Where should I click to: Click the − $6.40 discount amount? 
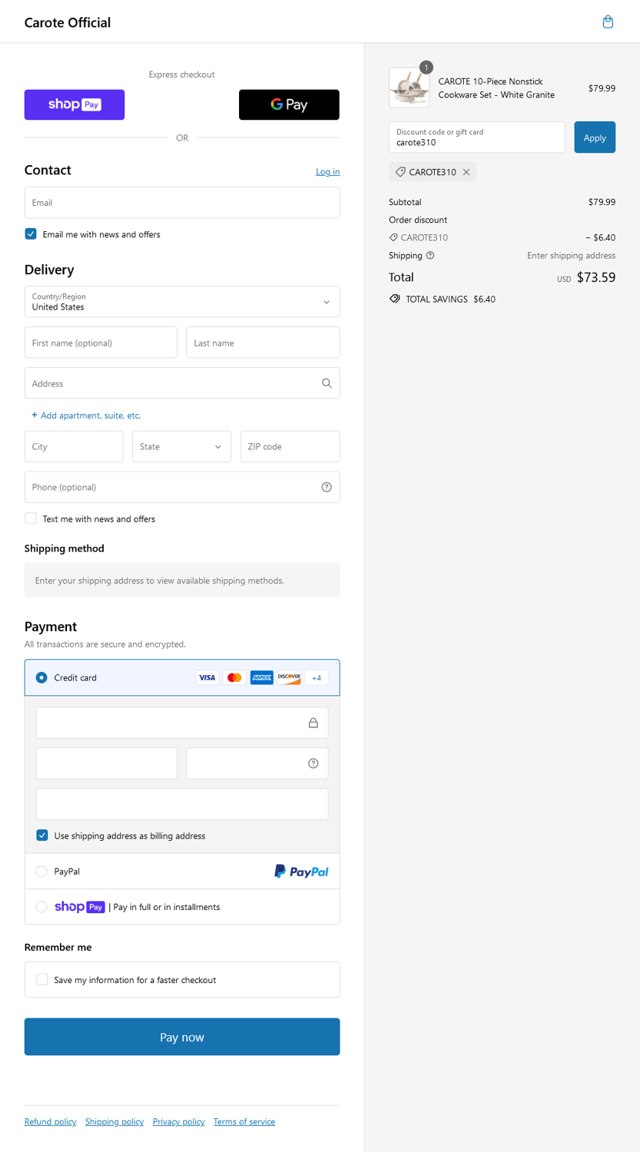(x=600, y=237)
